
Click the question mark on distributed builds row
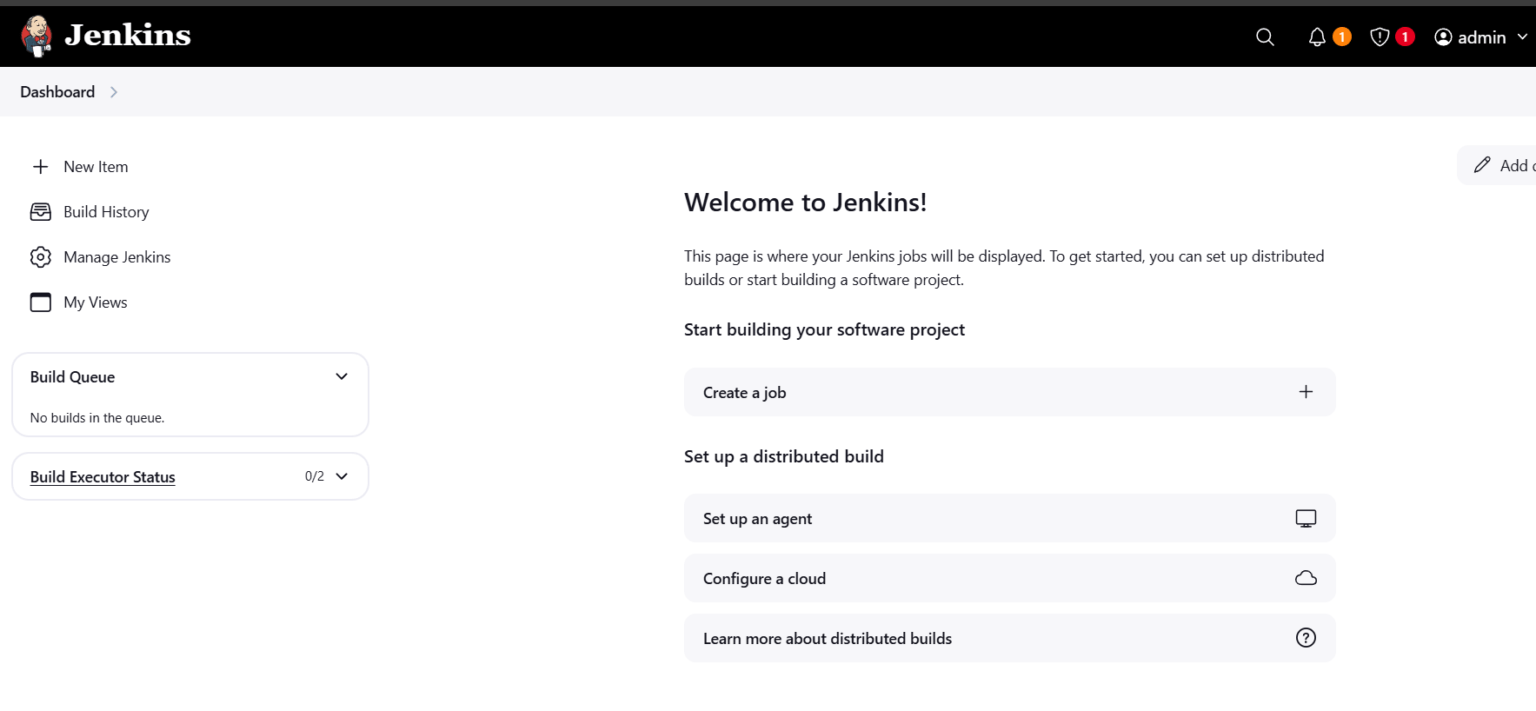1306,638
